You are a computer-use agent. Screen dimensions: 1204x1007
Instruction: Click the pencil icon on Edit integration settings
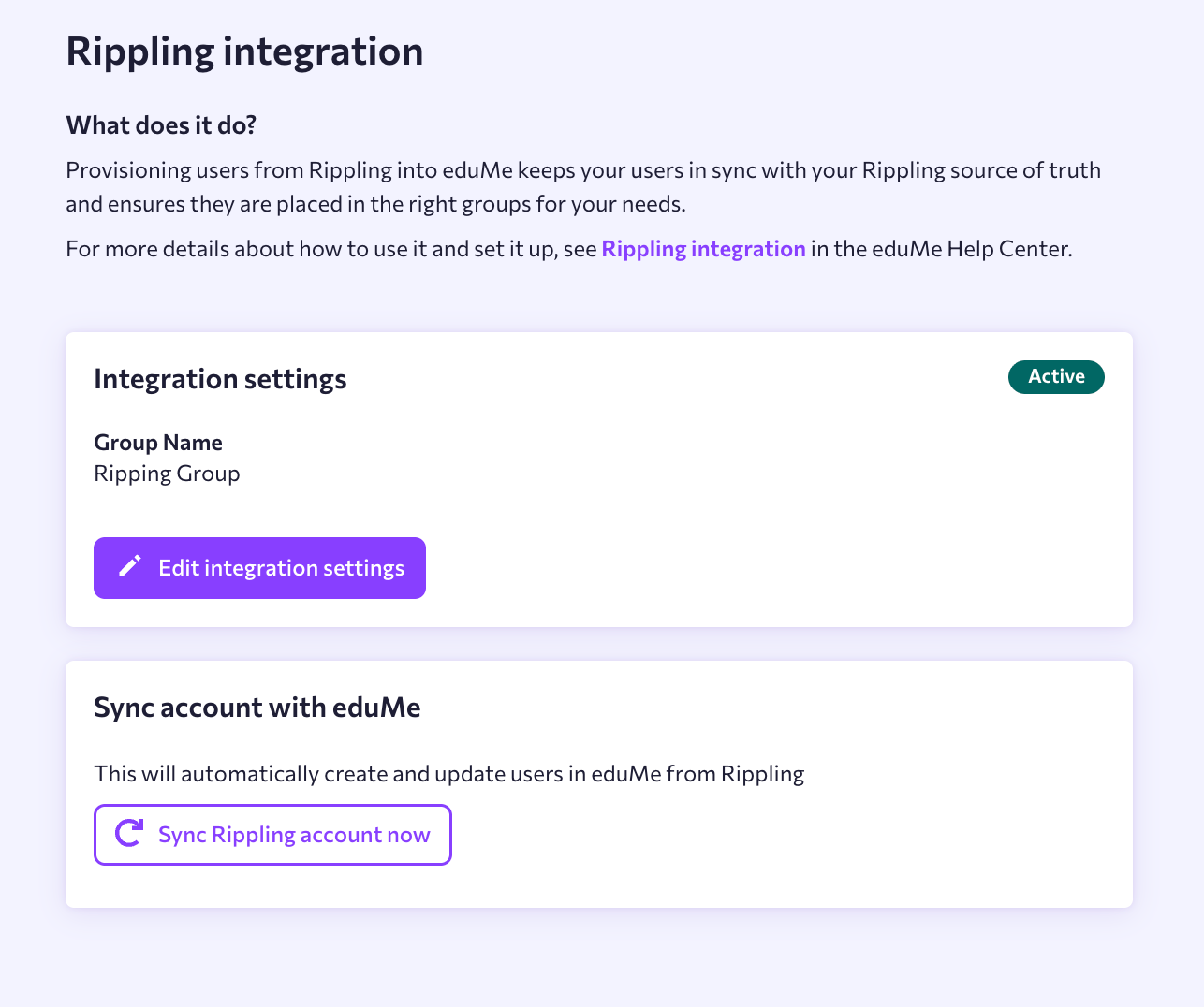(x=129, y=566)
